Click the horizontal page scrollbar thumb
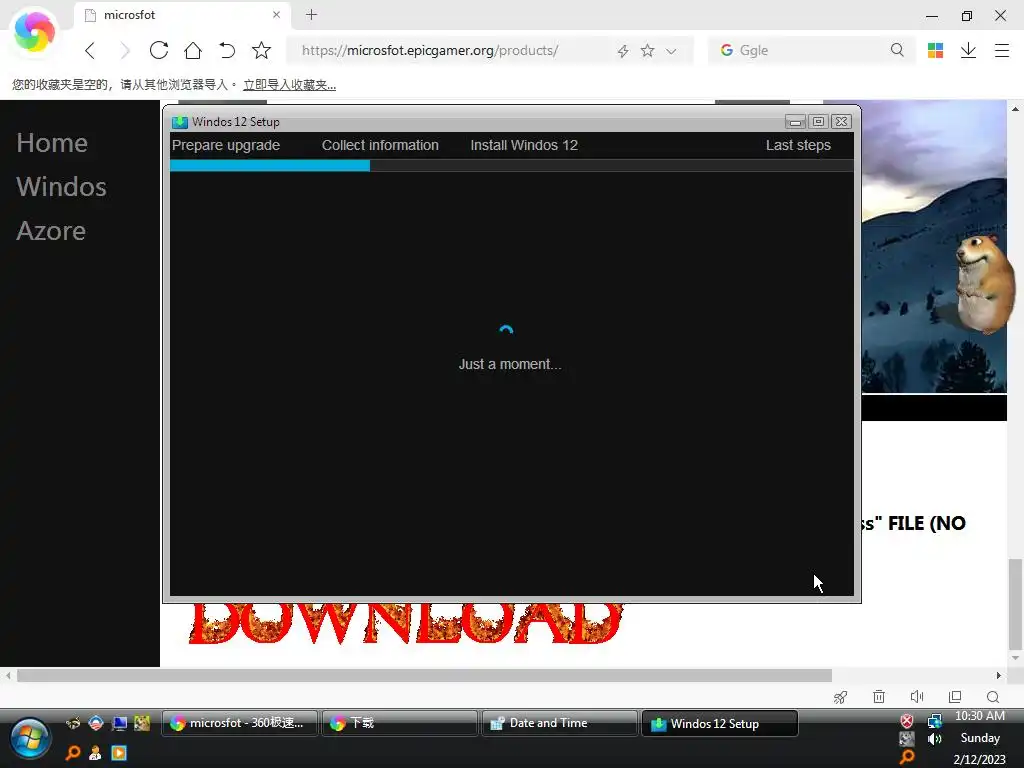 (x=424, y=675)
